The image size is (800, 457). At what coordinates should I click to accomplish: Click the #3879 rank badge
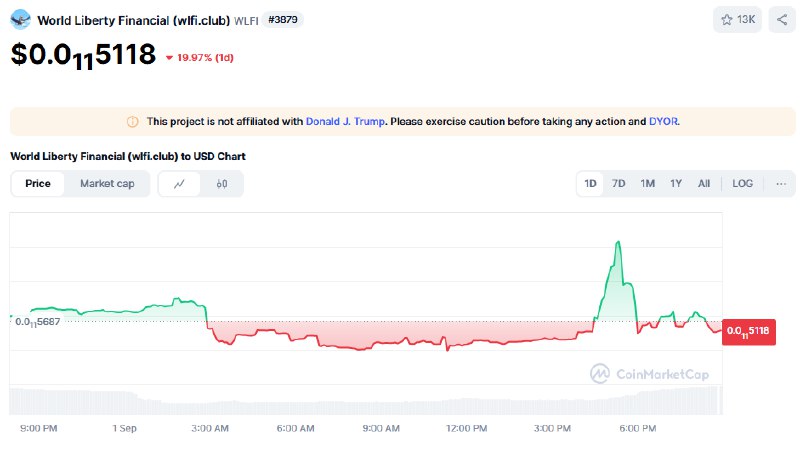click(283, 20)
